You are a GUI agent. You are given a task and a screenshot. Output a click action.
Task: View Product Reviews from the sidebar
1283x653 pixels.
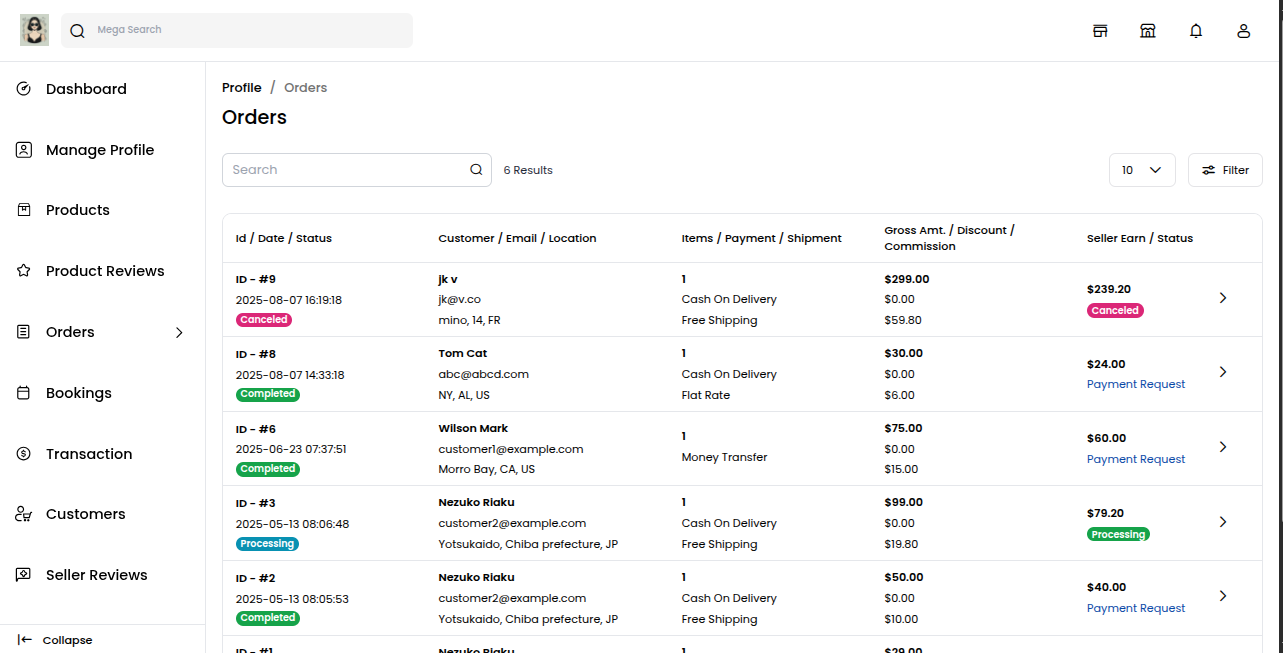click(x=105, y=270)
